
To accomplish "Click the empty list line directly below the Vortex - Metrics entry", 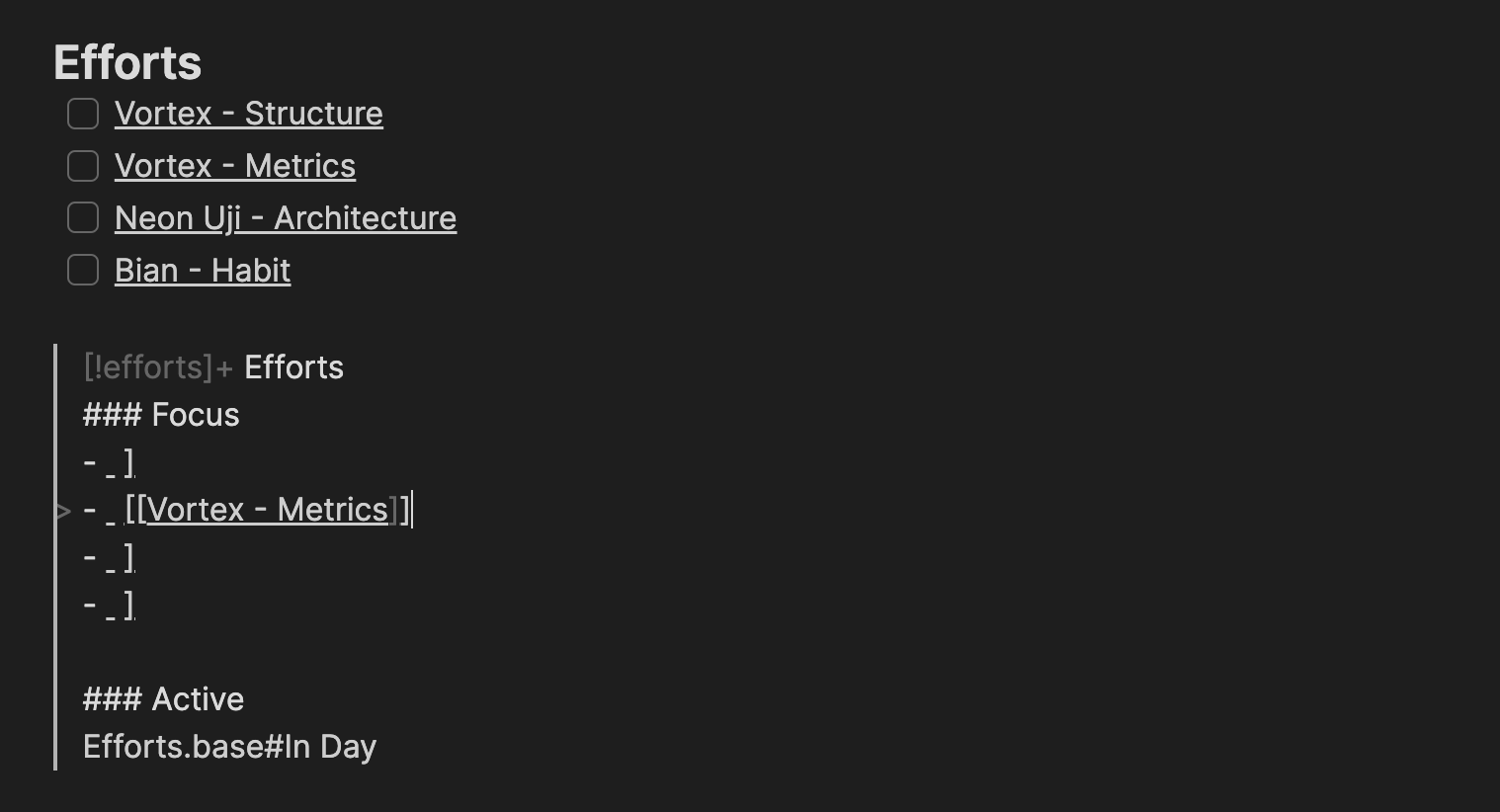I will (x=110, y=557).
